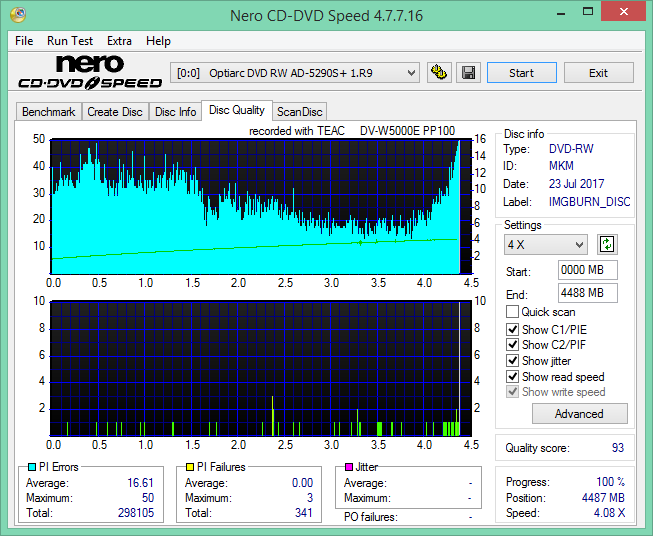Toggle Show C2/PIF checkbox
653x536 pixels.
(512, 345)
